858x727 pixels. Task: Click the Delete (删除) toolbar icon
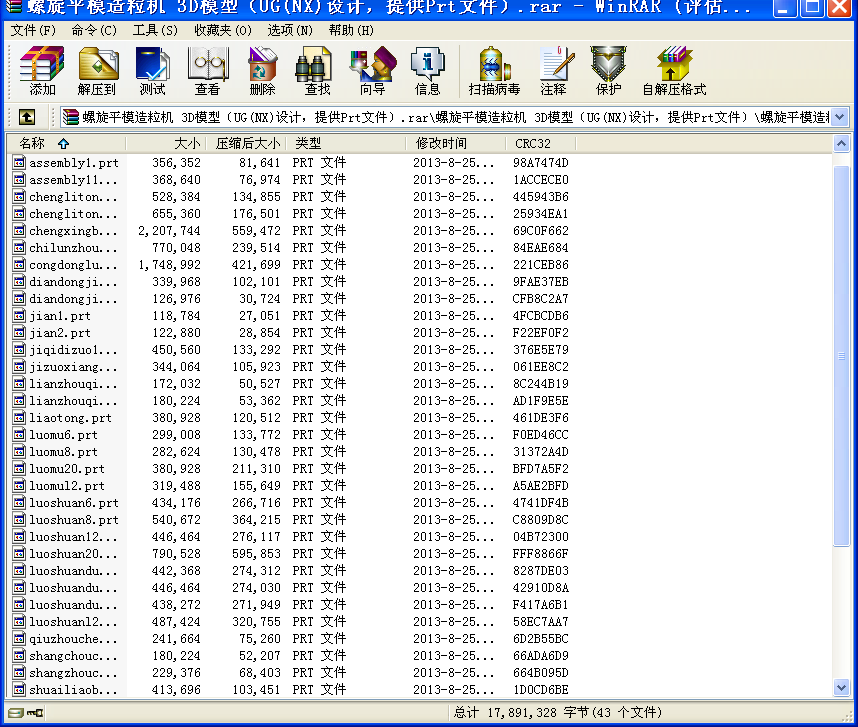262,71
